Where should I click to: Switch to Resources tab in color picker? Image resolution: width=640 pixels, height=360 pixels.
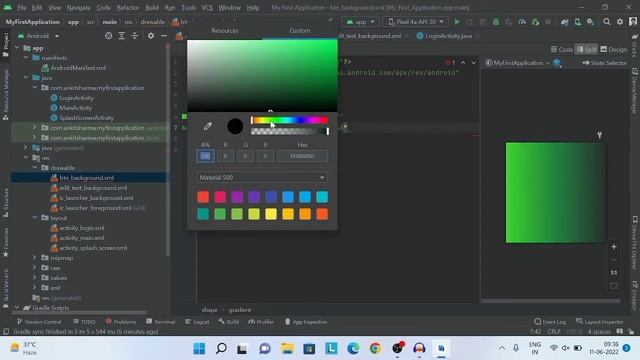coord(225,31)
